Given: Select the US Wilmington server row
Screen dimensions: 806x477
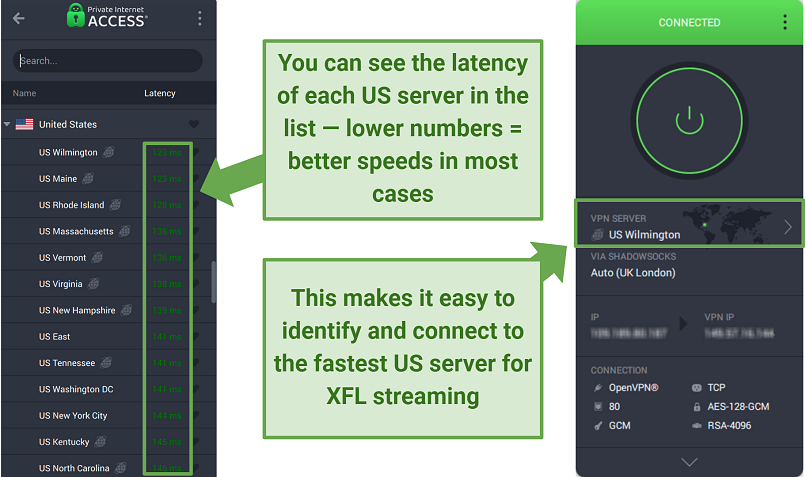Looking at the screenshot, I should [x=108, y=152].
